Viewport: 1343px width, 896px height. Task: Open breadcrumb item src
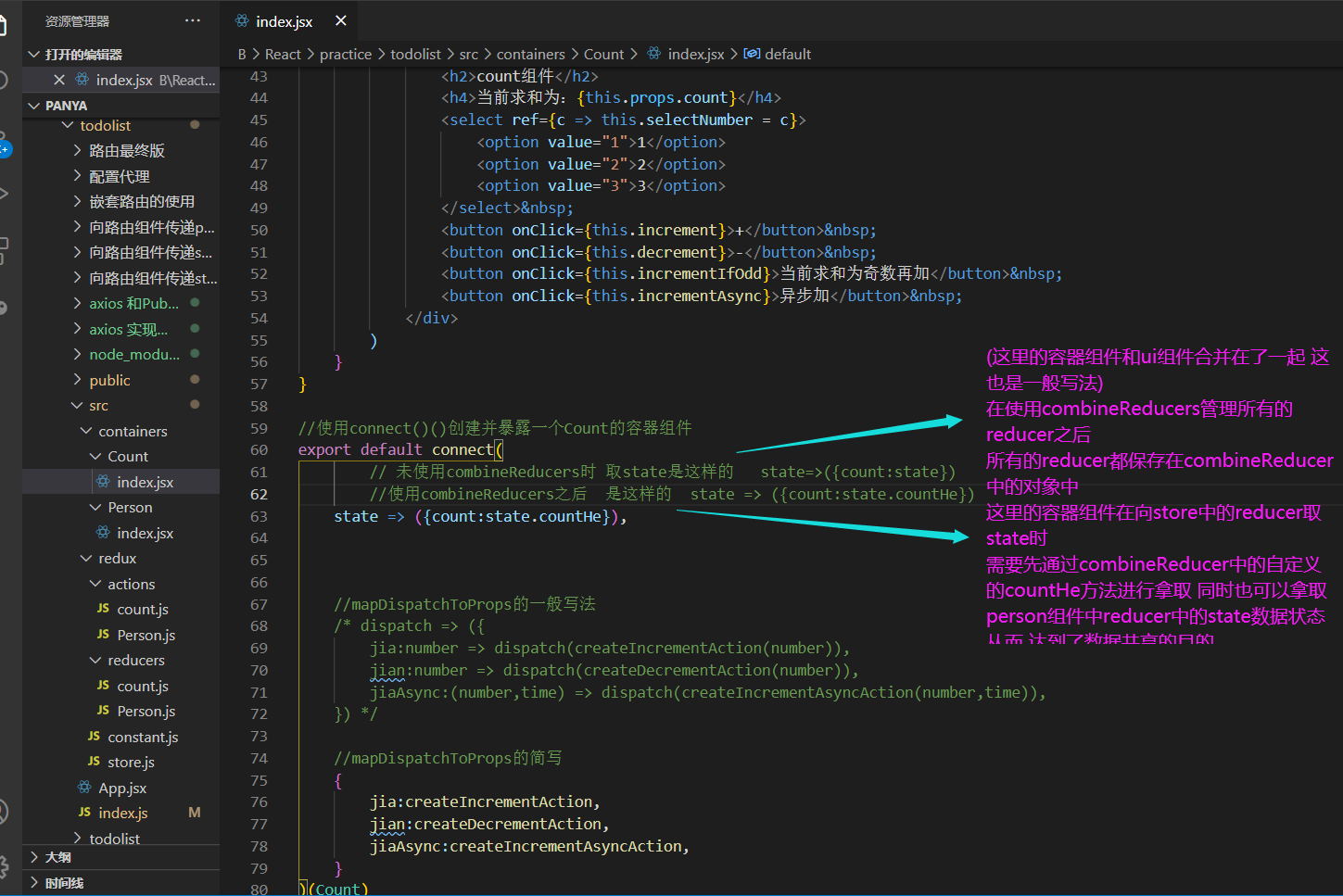(469, 54)
